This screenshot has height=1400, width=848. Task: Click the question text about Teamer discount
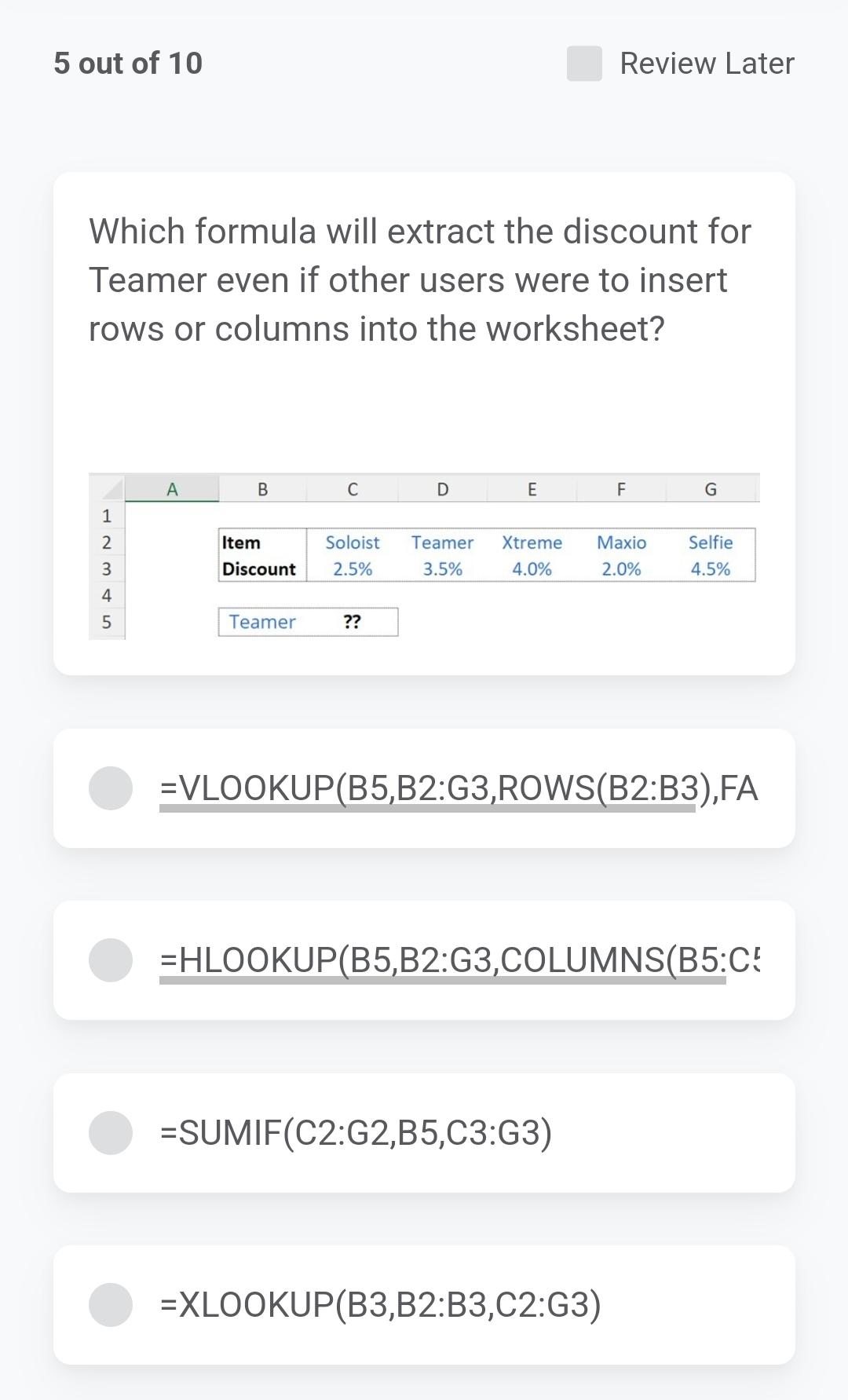click(421, 280)
